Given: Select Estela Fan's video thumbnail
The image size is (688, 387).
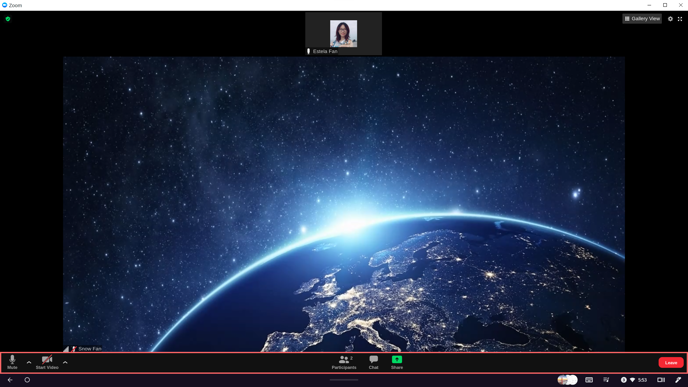Looking at the screenshot, I should click(343, 33).
